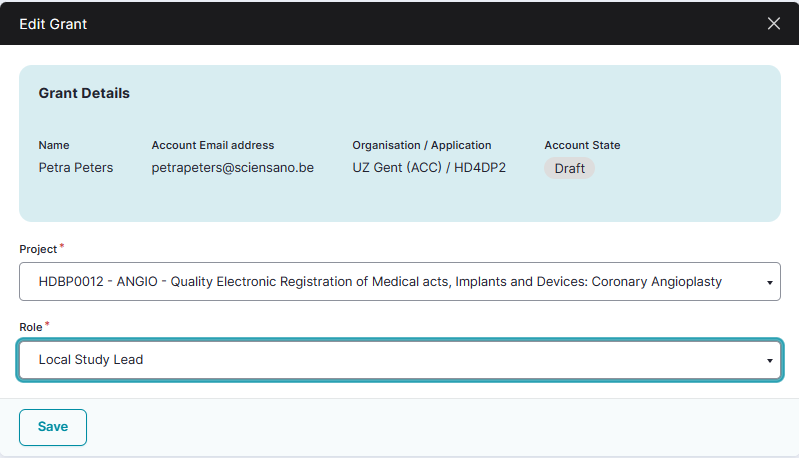Viewport: 799px width, 458px height.
Task: Click the Account State label
Action: pyautogui.click(x=582, y=145)
